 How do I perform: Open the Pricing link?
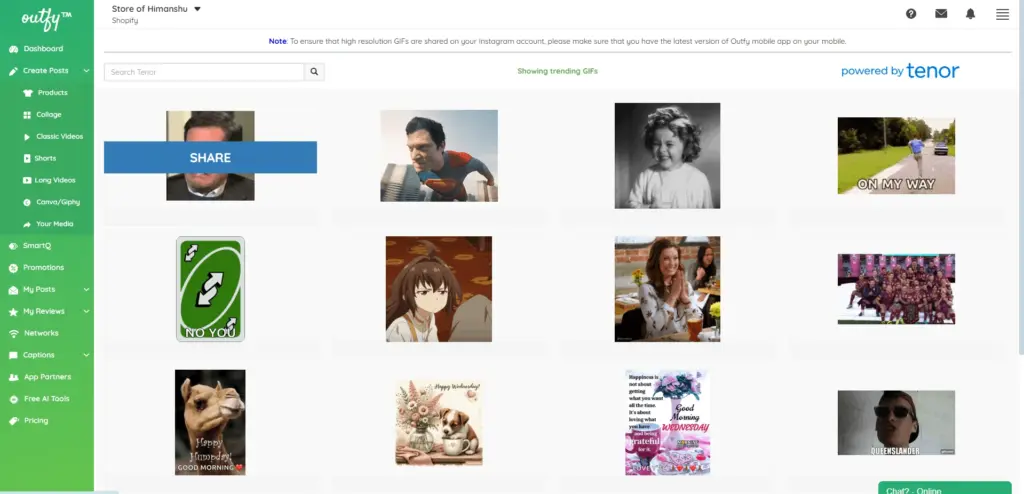click(x=36, y=421)
